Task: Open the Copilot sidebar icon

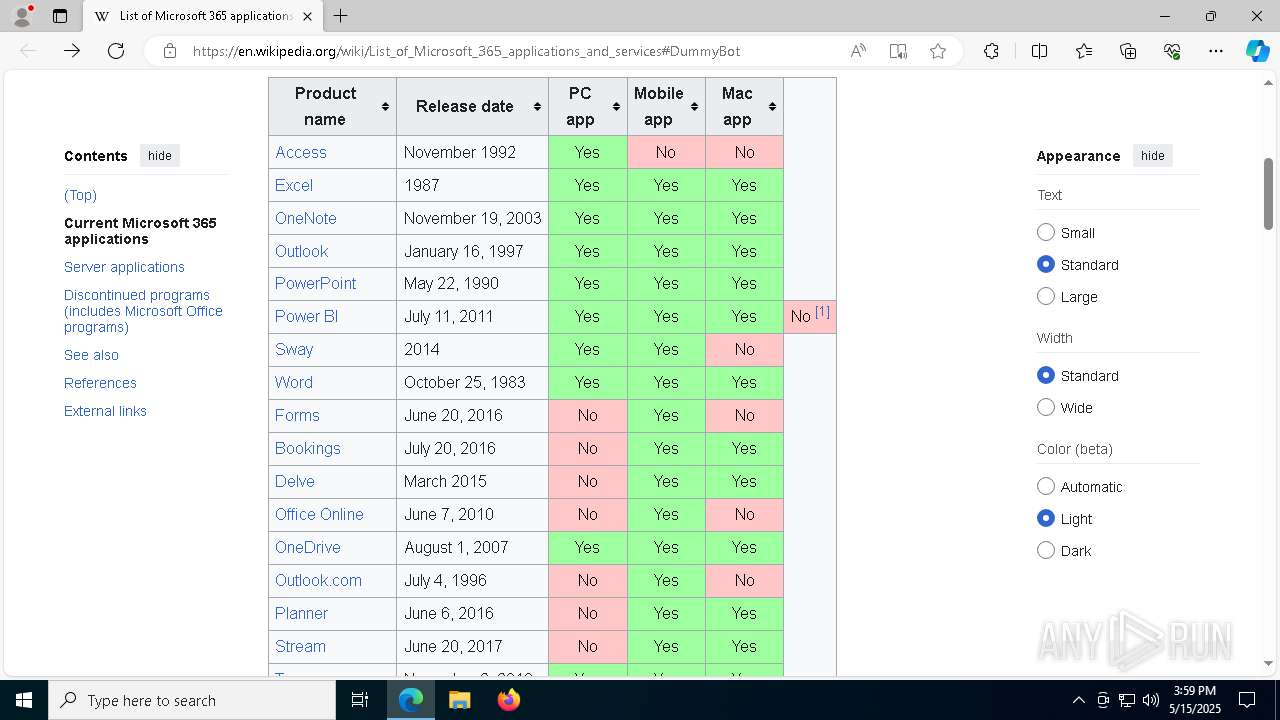Action: 1257,51
